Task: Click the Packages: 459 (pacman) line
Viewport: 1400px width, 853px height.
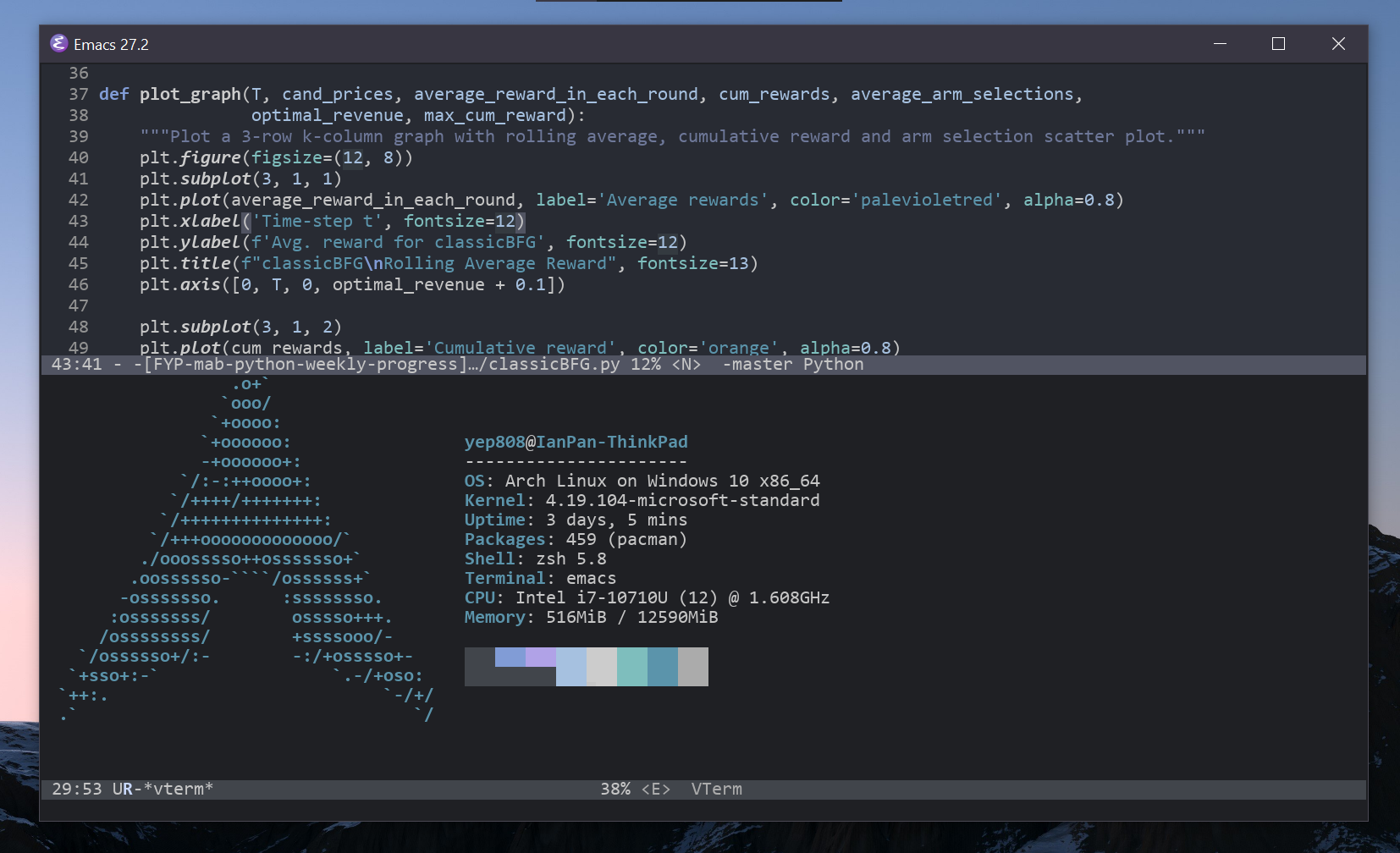Action: tap(576, 539)
